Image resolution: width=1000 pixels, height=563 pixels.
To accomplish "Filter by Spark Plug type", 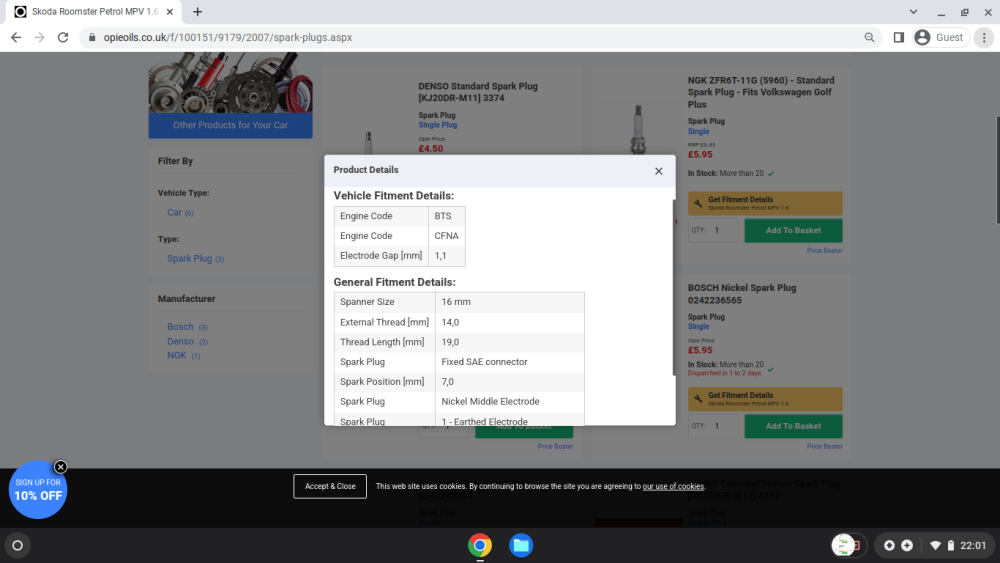I will tap(195, 258).
